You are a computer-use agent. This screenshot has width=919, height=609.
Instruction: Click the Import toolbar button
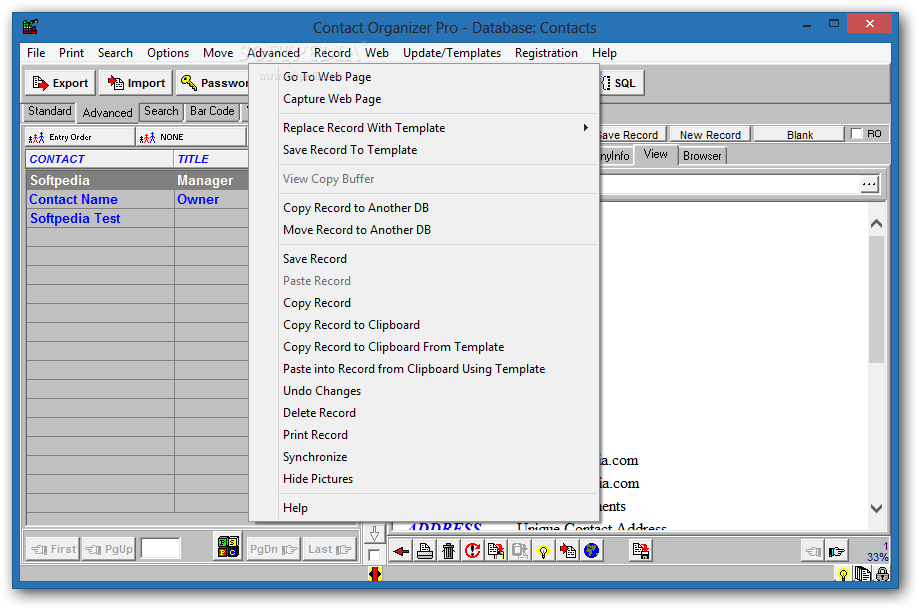point(136,83)
